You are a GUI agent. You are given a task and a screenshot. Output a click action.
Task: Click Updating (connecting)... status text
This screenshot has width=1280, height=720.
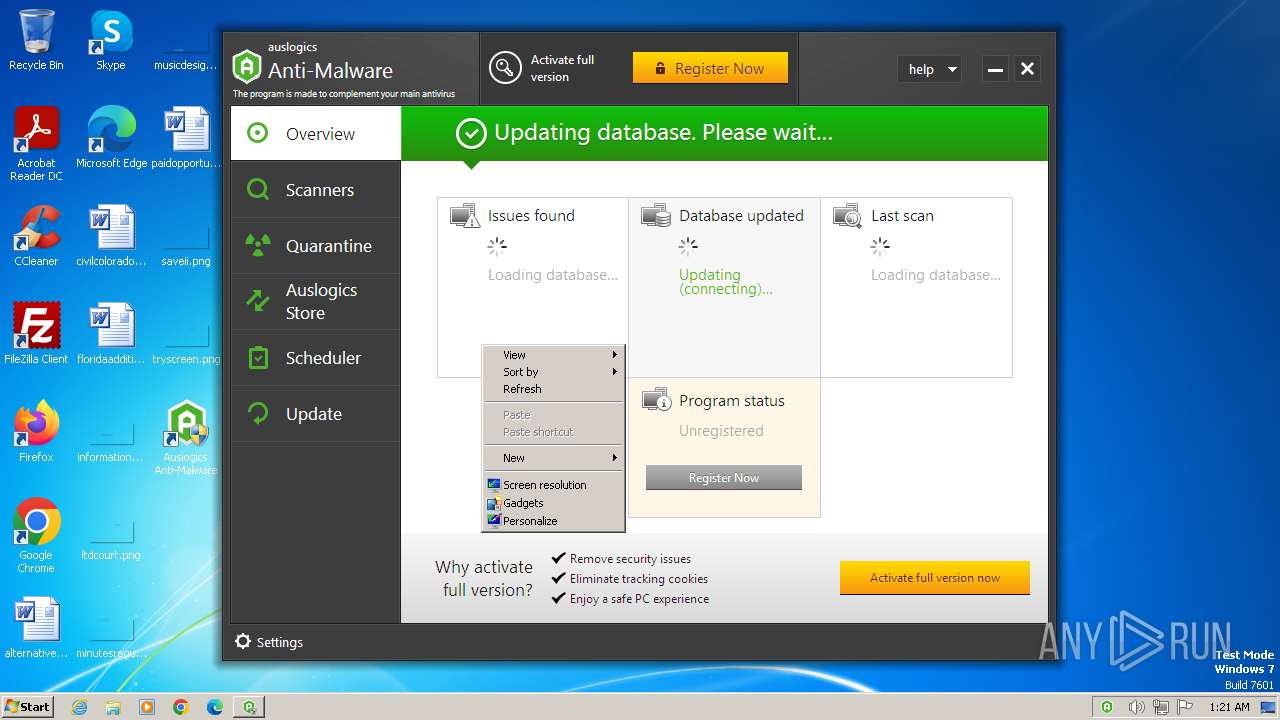point(726,282)
